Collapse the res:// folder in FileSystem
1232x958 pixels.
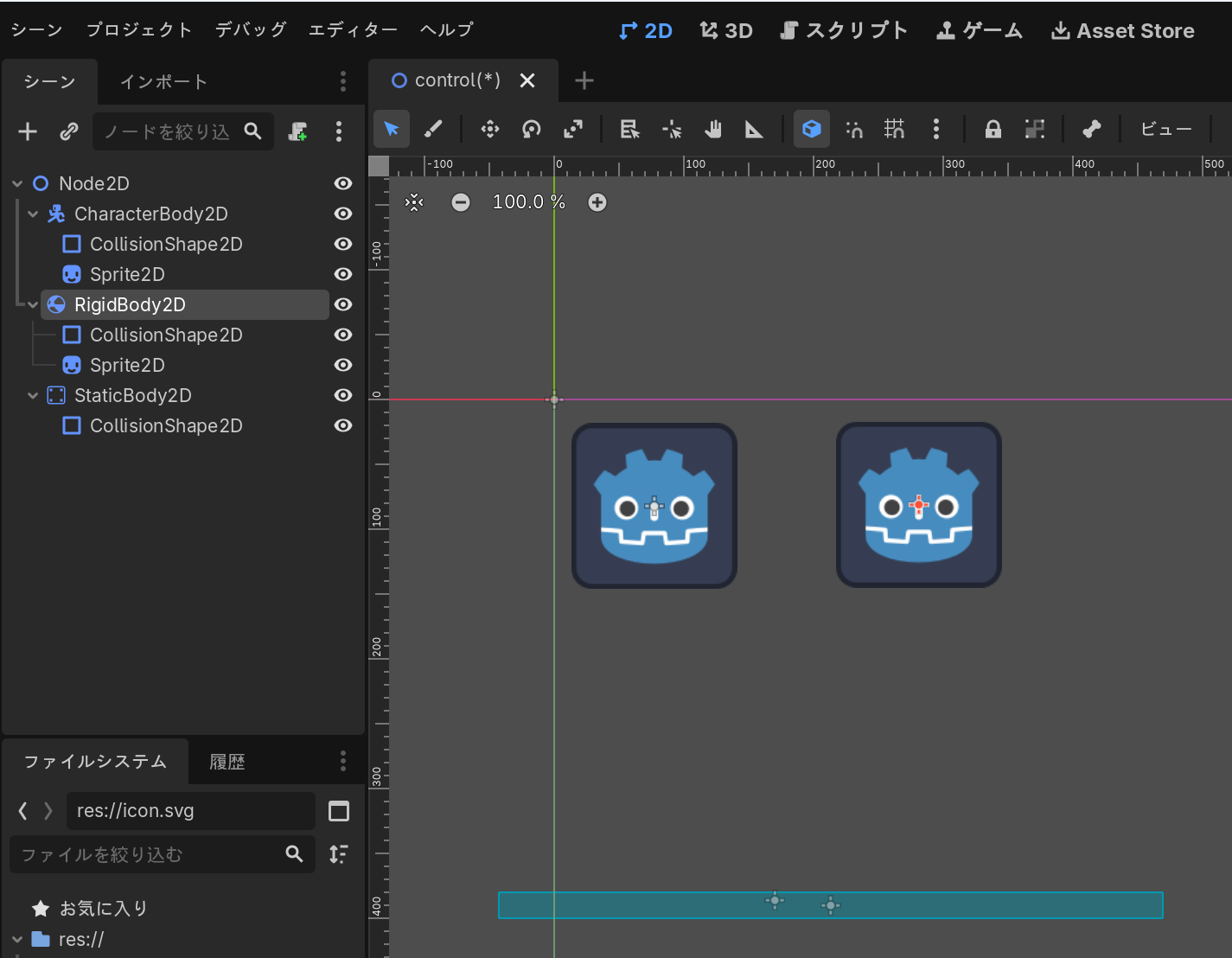tap(17, 939)
